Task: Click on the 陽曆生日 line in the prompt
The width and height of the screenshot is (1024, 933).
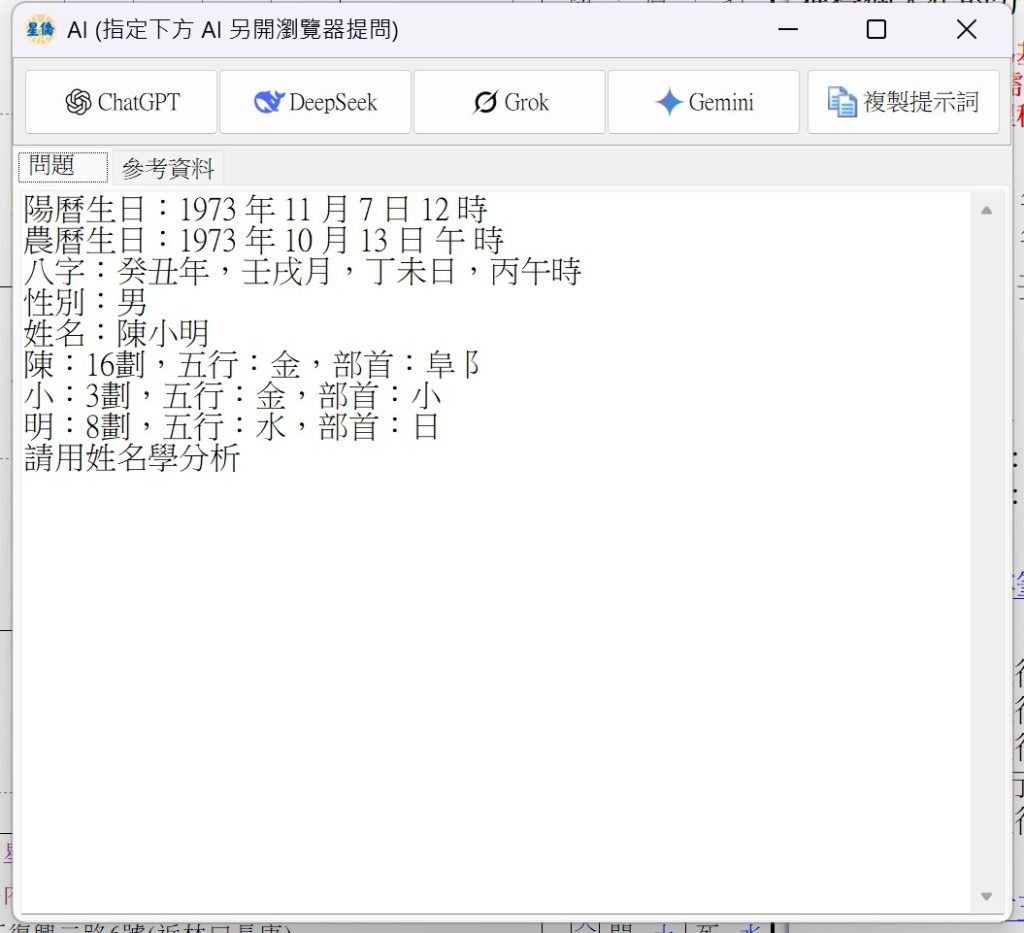Action: (255, 209)
